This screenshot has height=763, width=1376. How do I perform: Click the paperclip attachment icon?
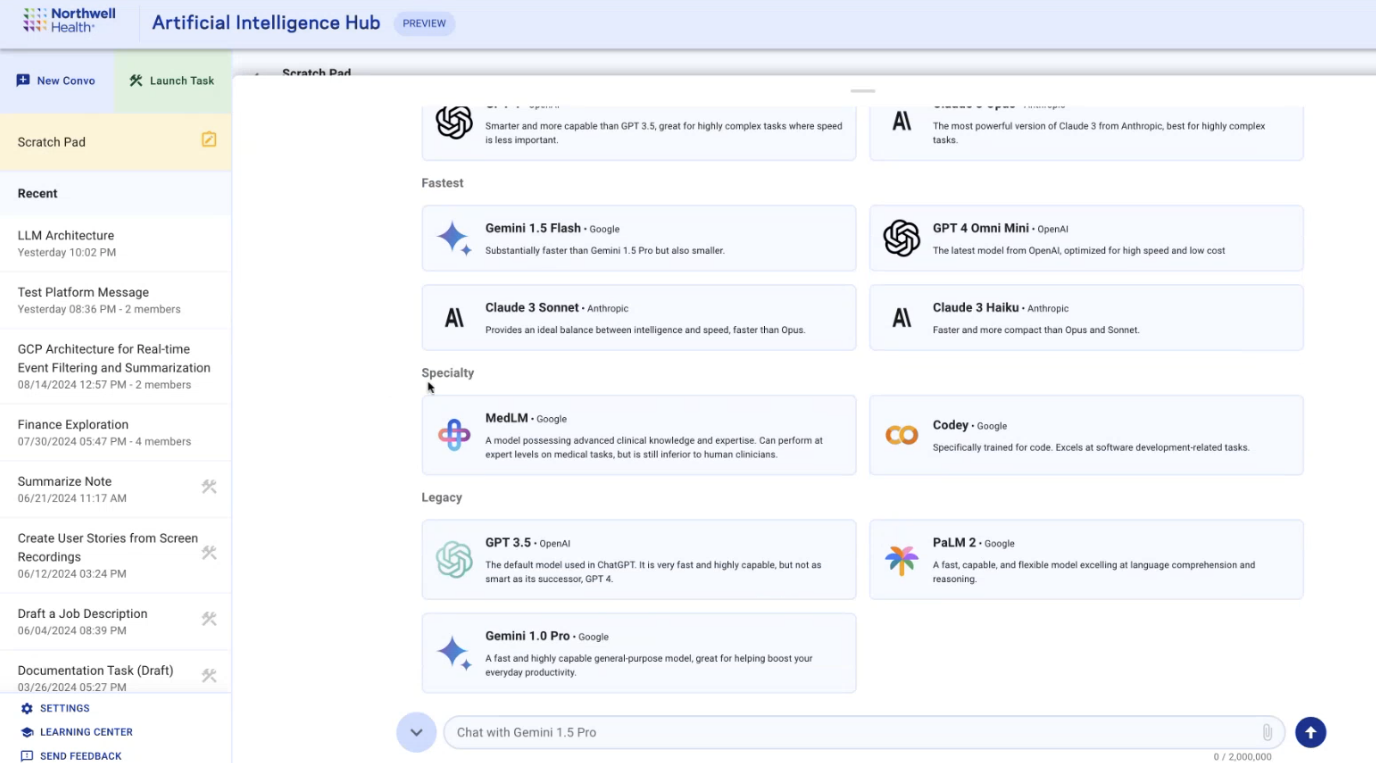1267,732
